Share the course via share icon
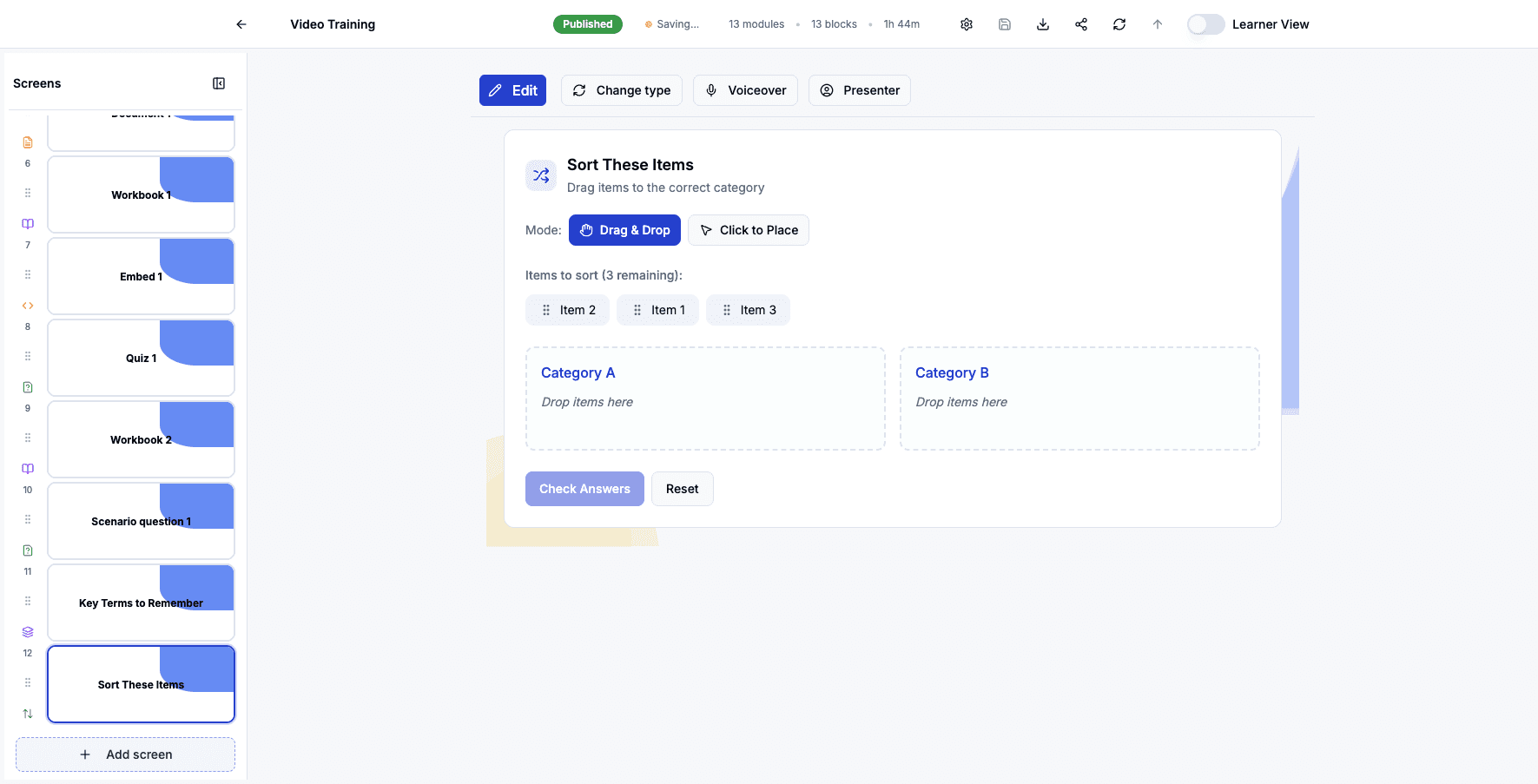 pos(1080,23)
